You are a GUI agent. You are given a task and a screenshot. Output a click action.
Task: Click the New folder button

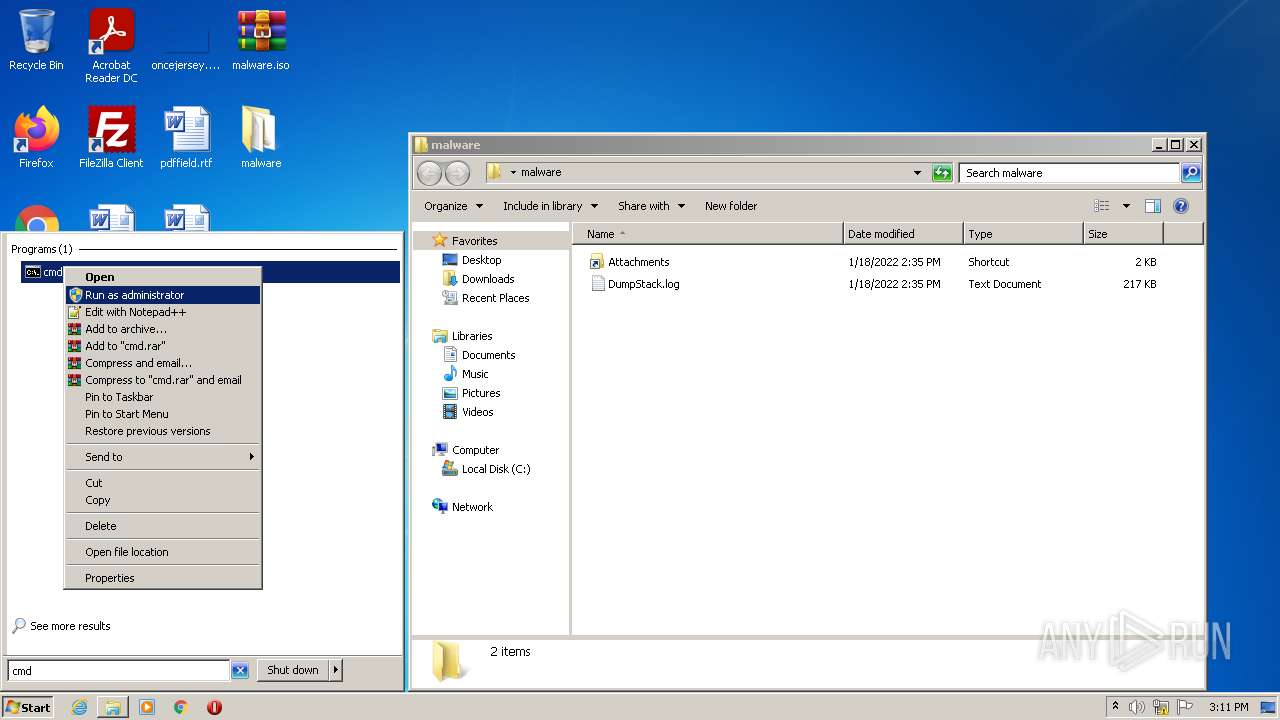(731, 206)
